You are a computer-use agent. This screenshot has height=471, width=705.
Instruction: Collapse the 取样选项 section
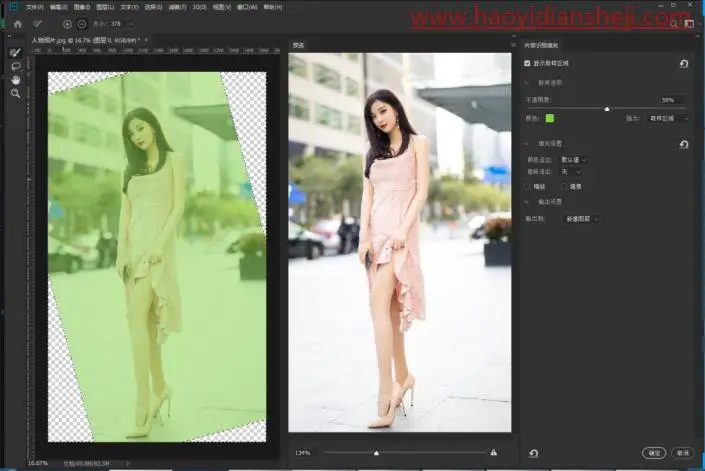(527, 83)
